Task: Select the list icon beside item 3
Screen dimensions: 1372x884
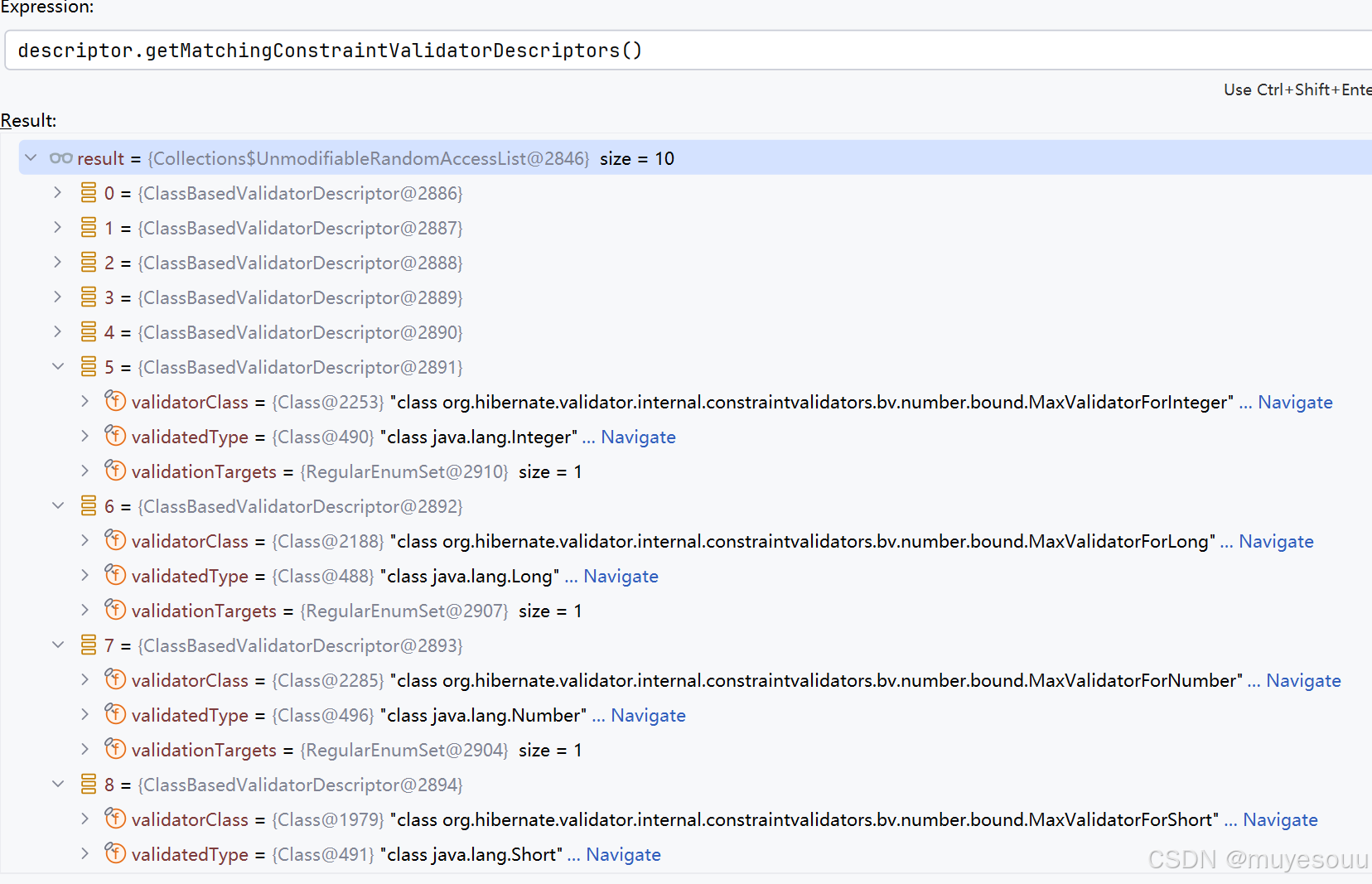Action: 88,297
